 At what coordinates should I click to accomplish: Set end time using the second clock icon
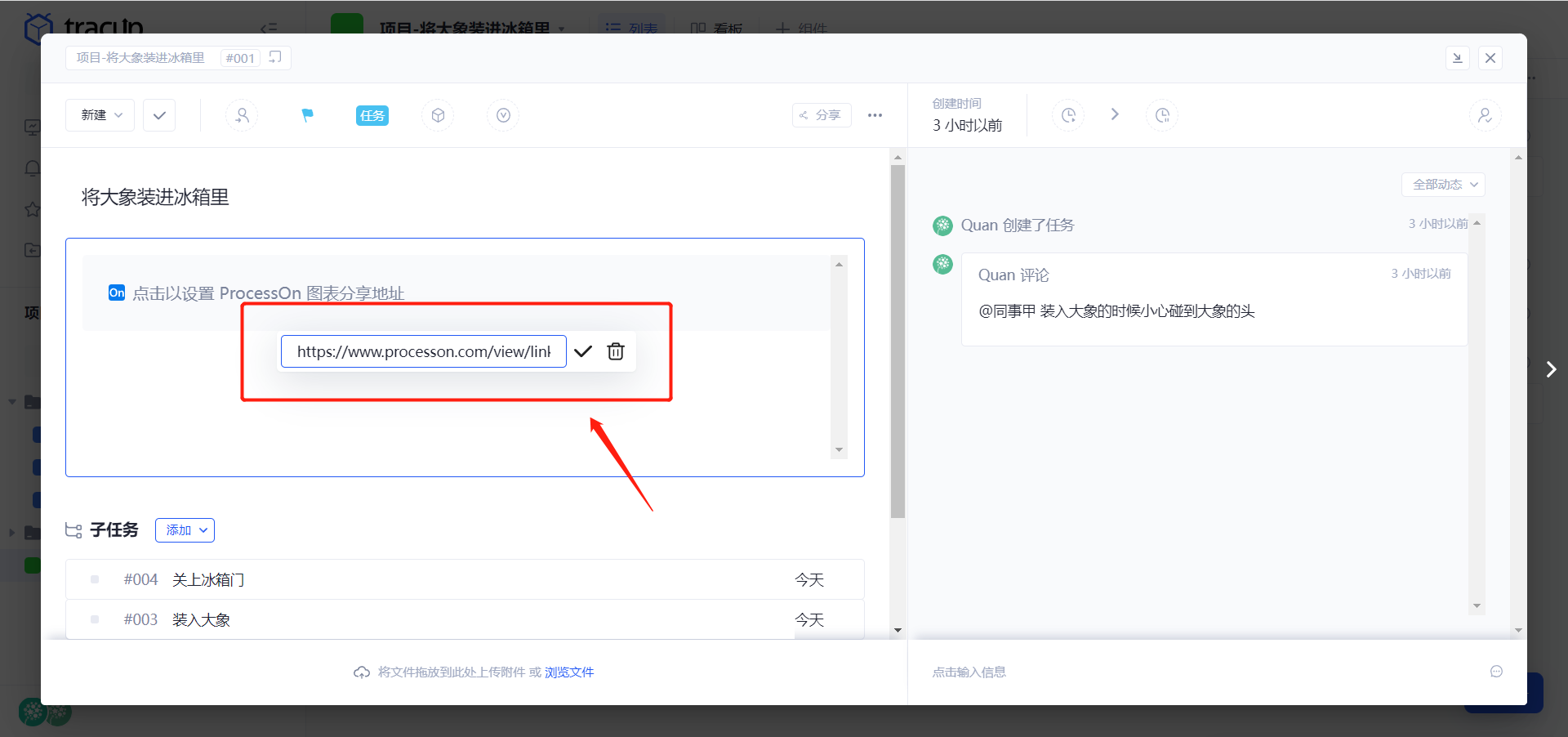tap(1162, 115)
